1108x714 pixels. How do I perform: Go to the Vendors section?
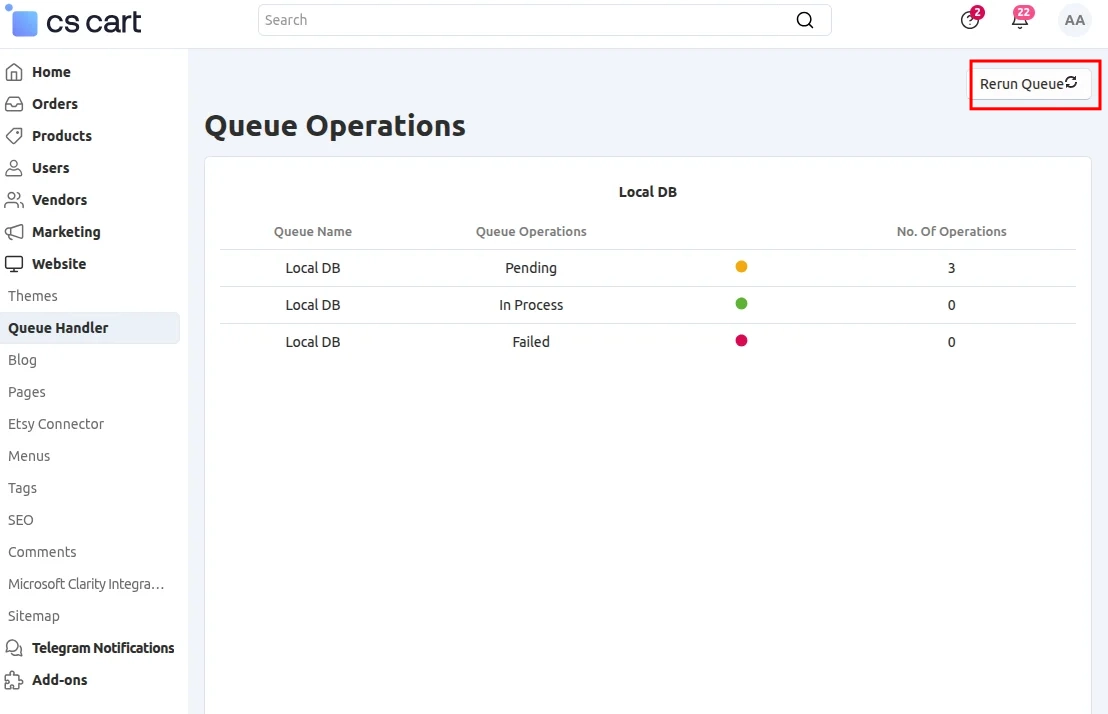pyautogui.click(x=59, y=200)
